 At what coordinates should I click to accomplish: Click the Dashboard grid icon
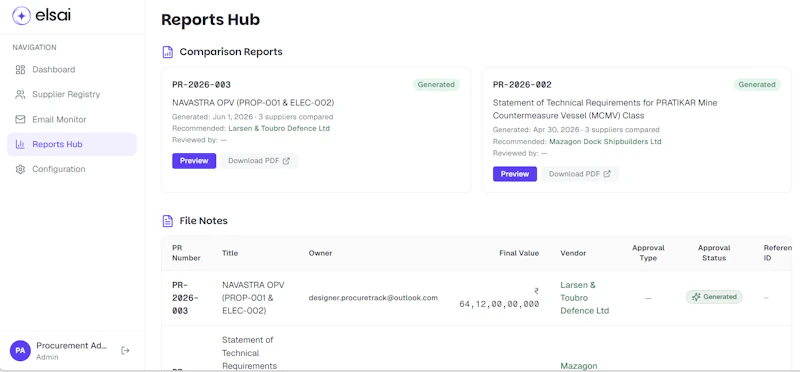tap(20, 69)
